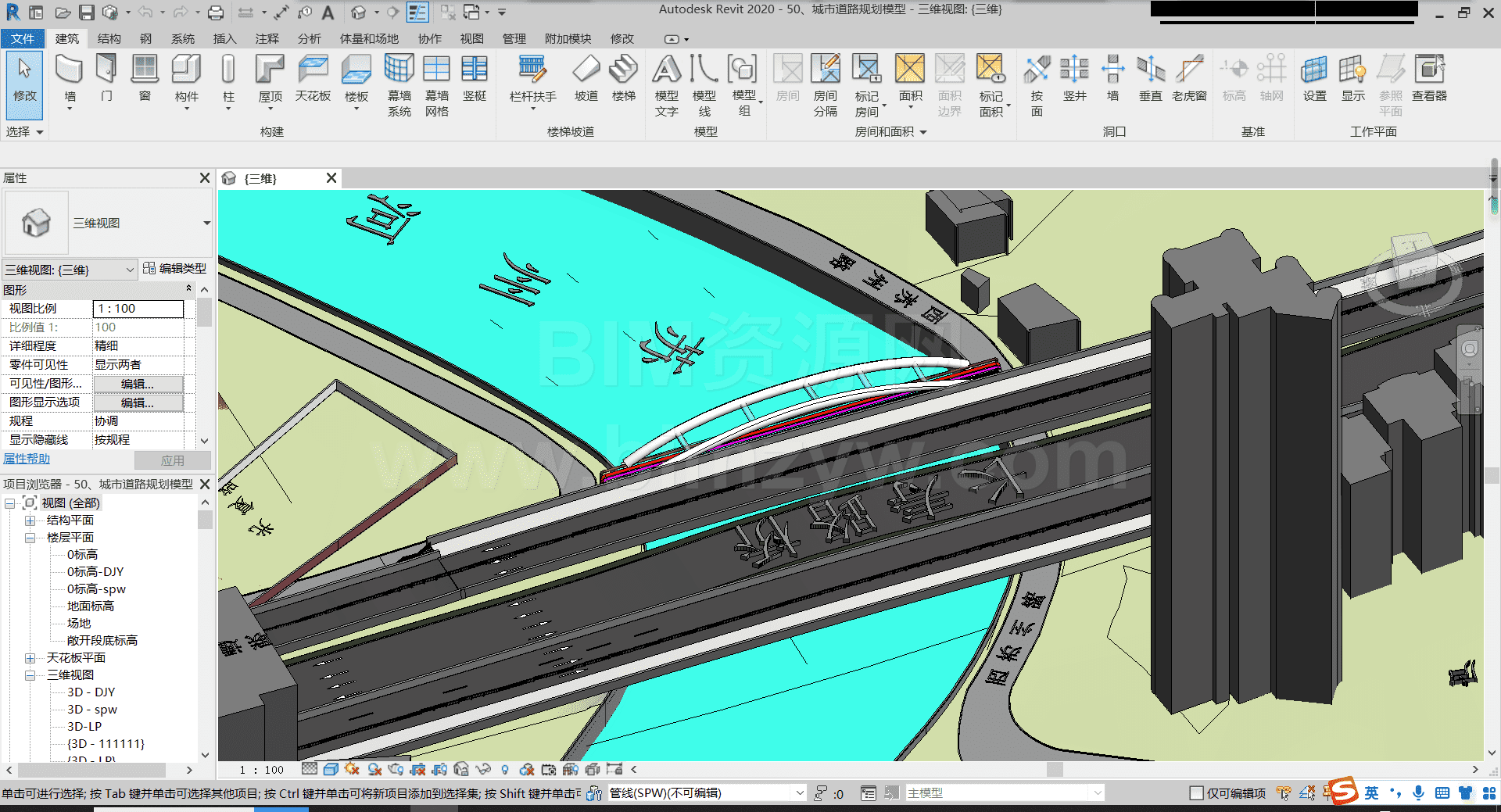Toggle reveal hidden elements lightbulb icon
Screen dimensions: 1501x812
coord(505,770)
